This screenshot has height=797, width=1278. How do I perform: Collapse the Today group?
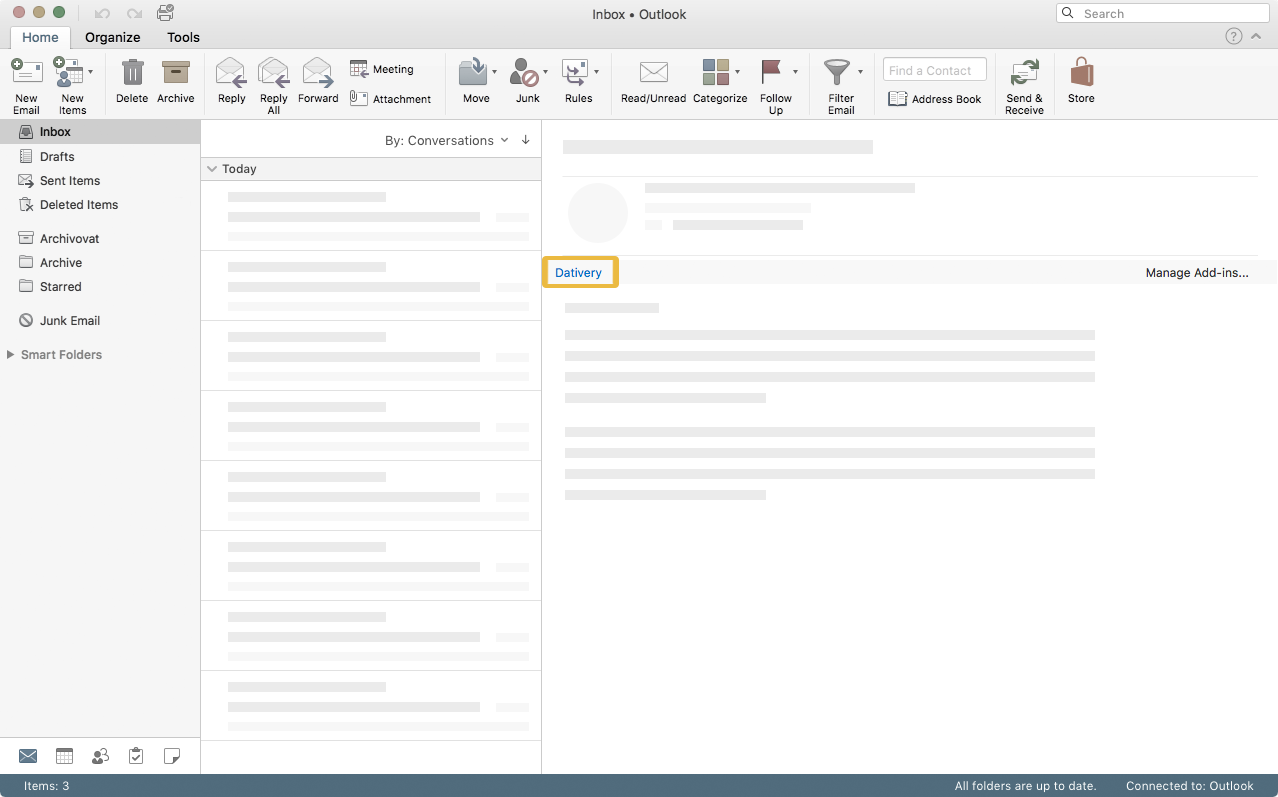click(212, 169)
